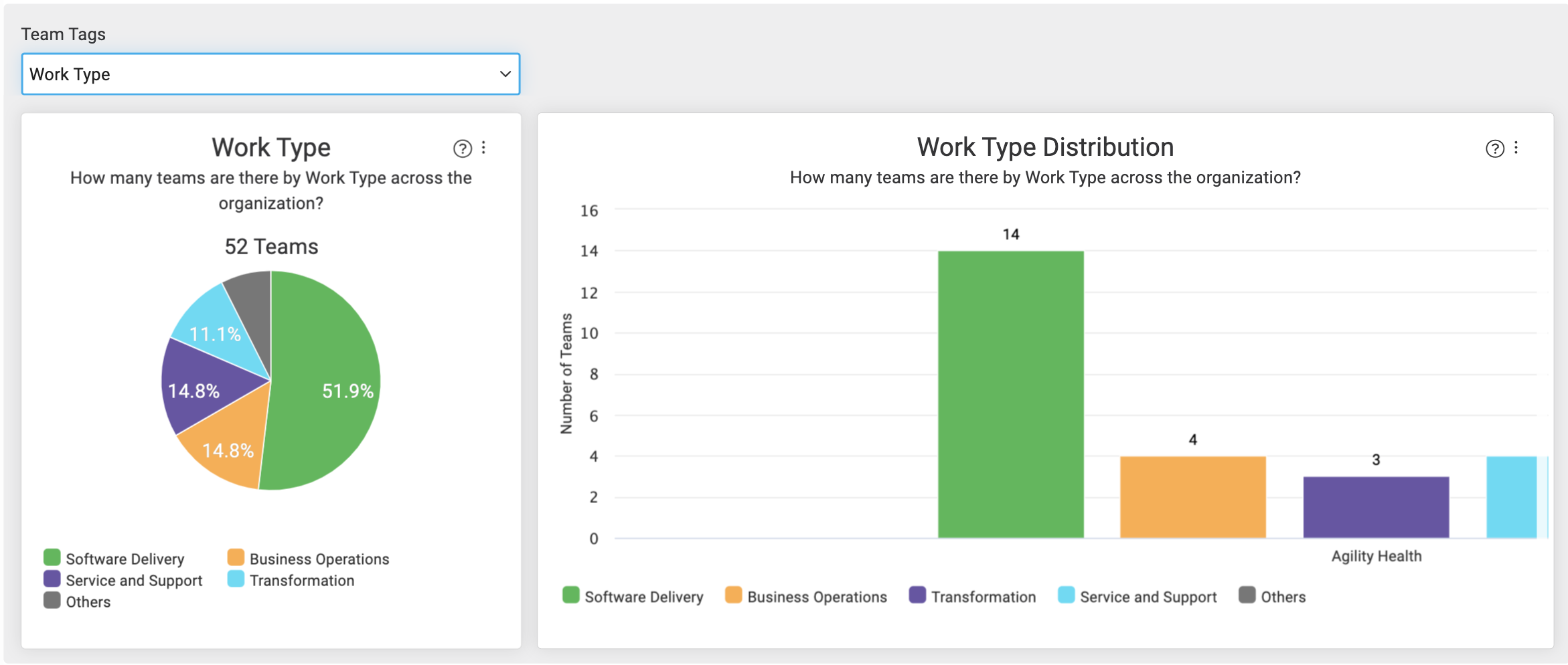Select the green bar labeled 14

coord(1011,394)
